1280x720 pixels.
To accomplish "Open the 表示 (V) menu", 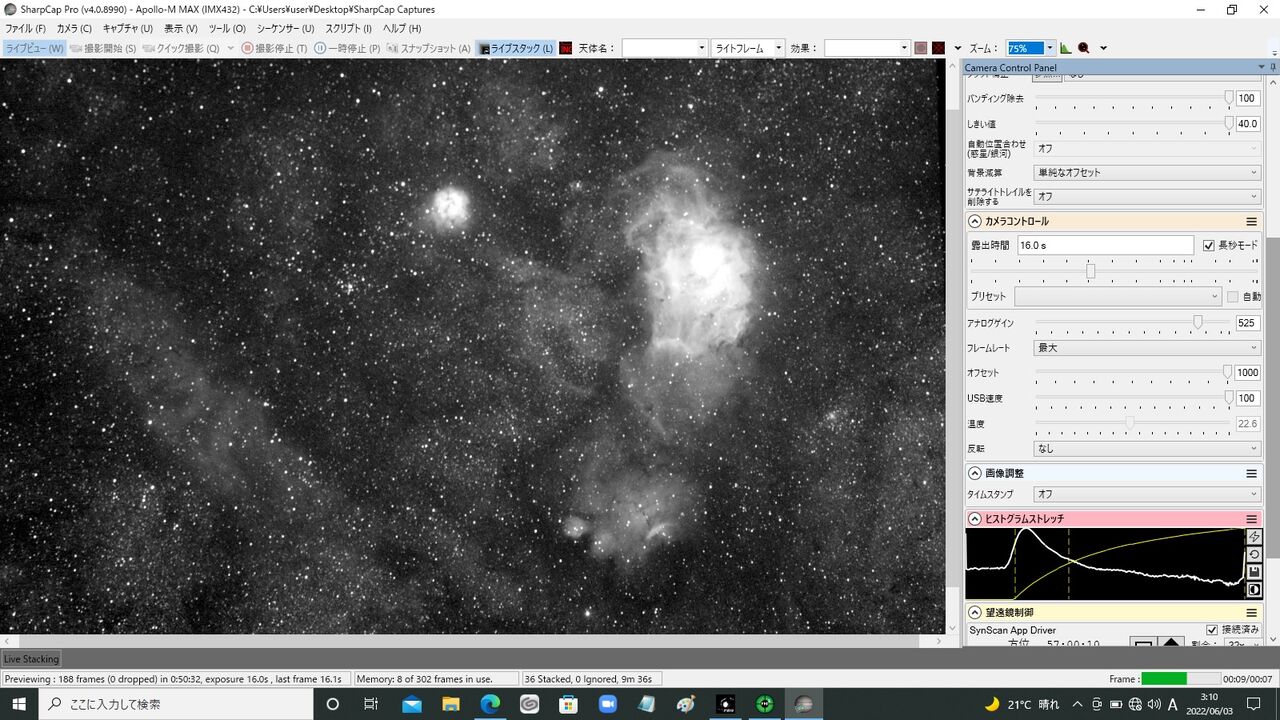I will coord(181,28).
